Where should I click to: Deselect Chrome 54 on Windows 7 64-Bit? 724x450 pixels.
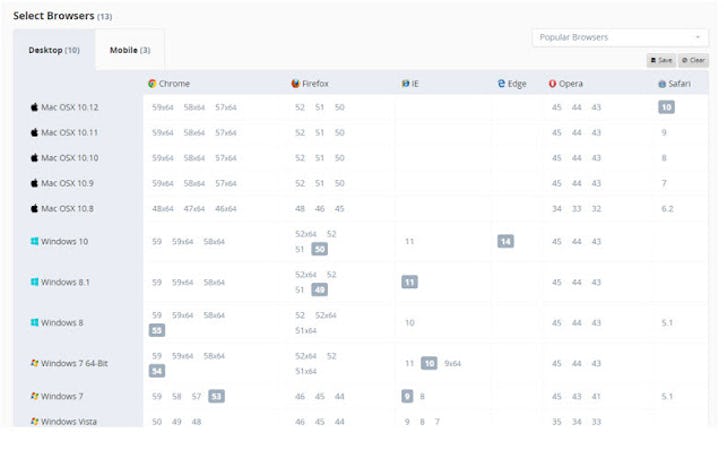pos(157,371)
